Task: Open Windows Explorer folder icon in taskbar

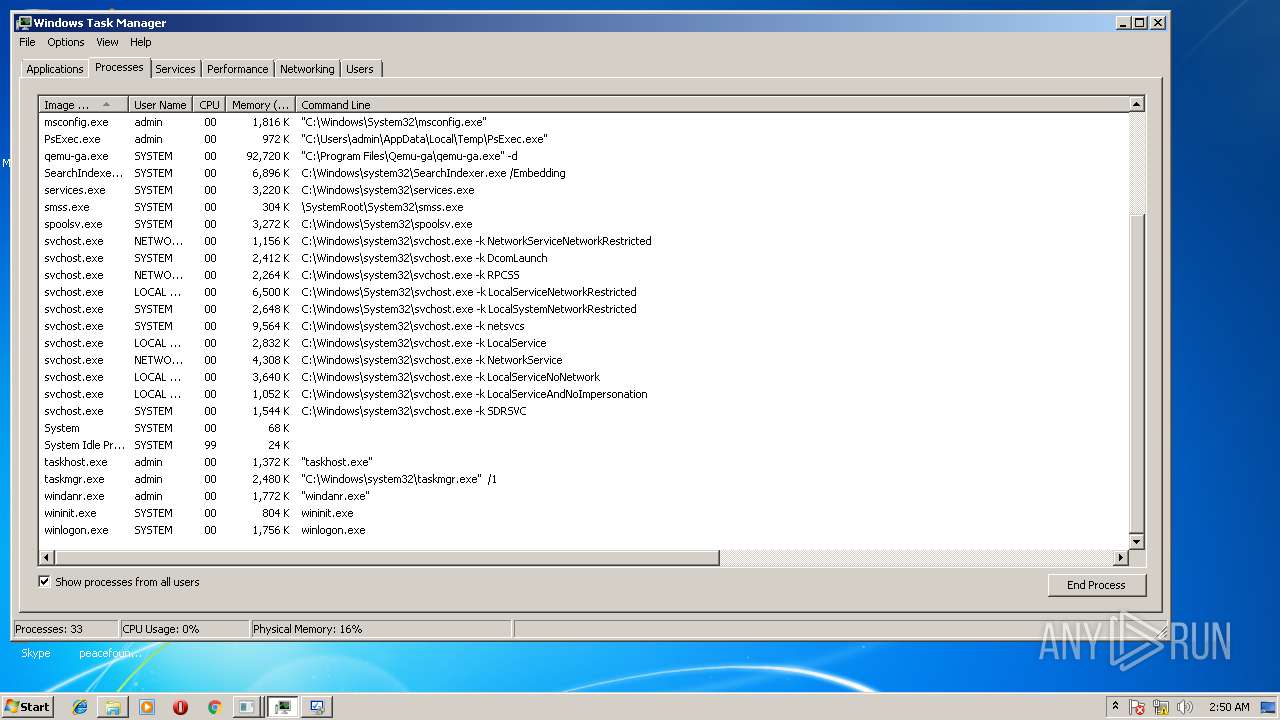Action: click(113, 707)
